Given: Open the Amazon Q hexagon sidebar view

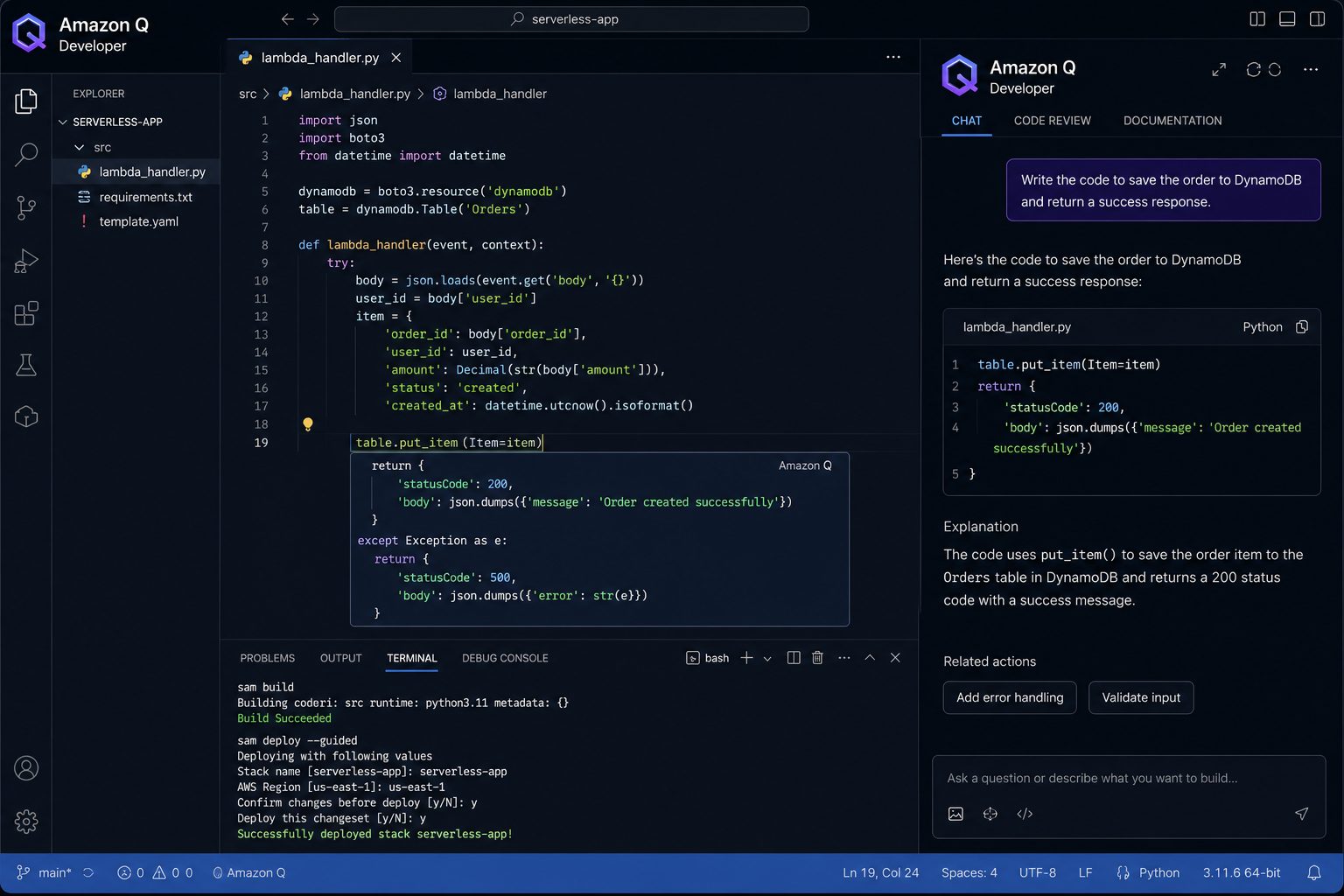Looking at the screenshot, I should pyautogui.click(x=26, y=416).
